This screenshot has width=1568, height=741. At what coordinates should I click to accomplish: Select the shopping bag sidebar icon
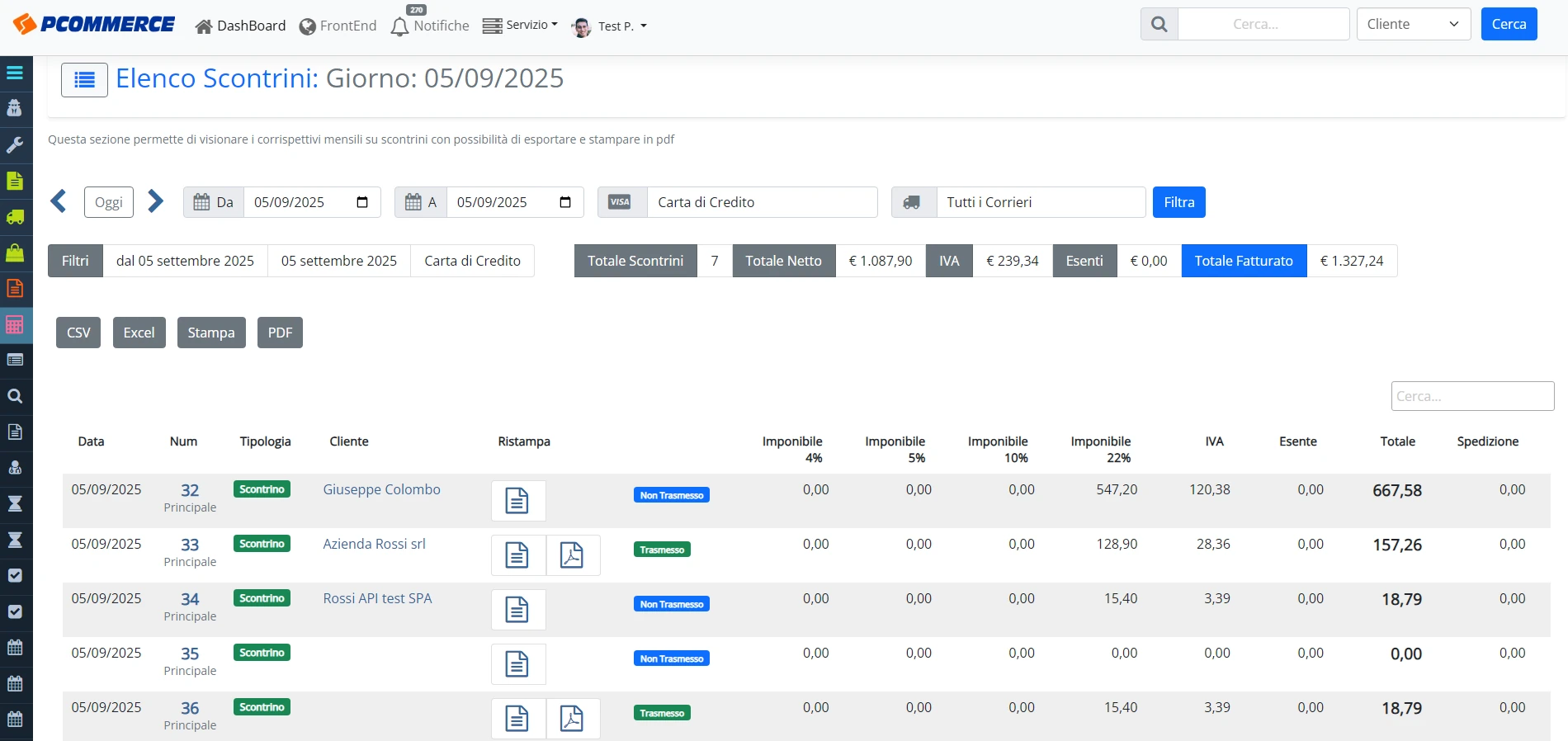coord(15,253)
